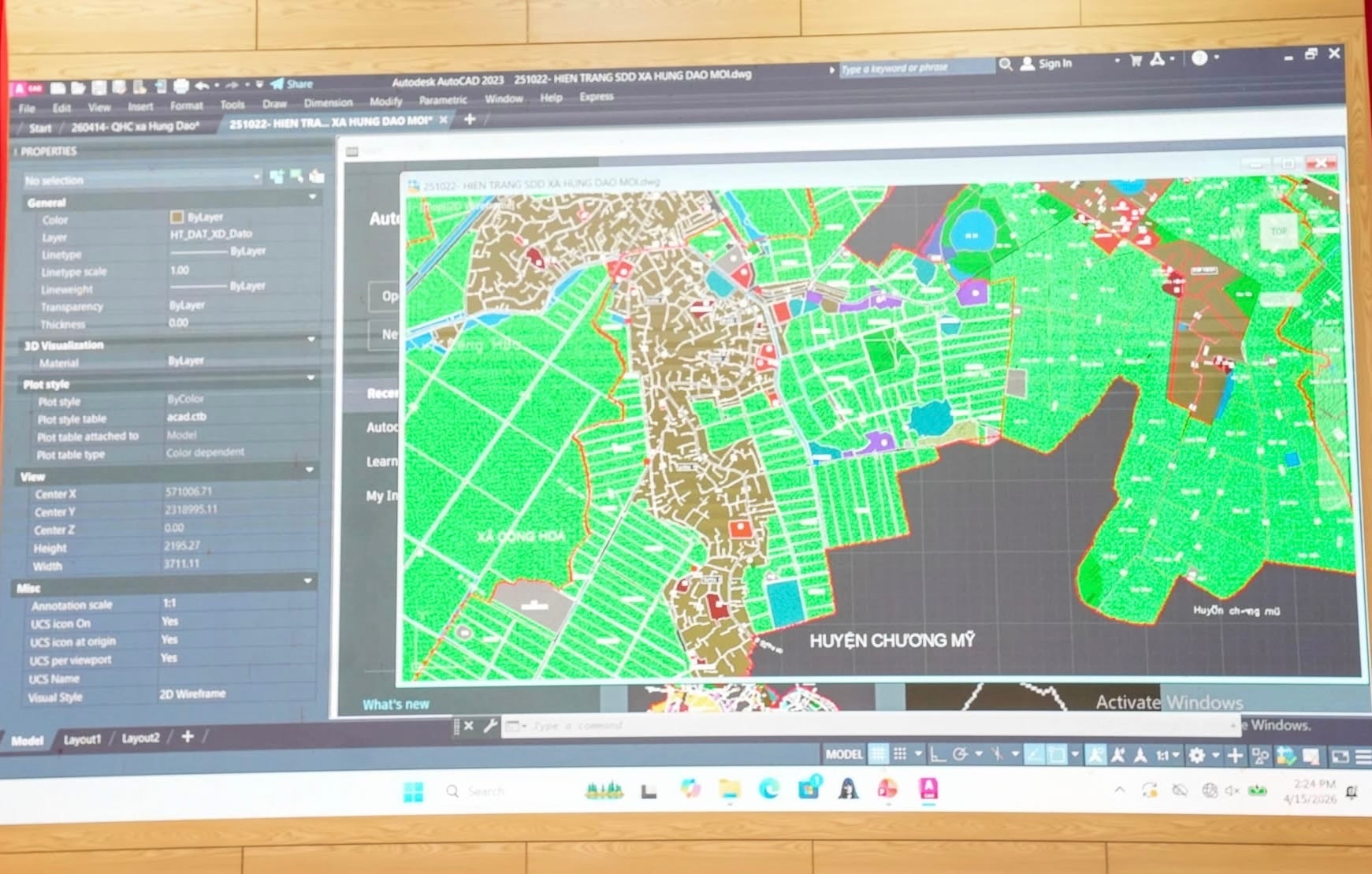
Task: Toggle the drawing grid display on status bar
Action: click(x=878, y=754)
